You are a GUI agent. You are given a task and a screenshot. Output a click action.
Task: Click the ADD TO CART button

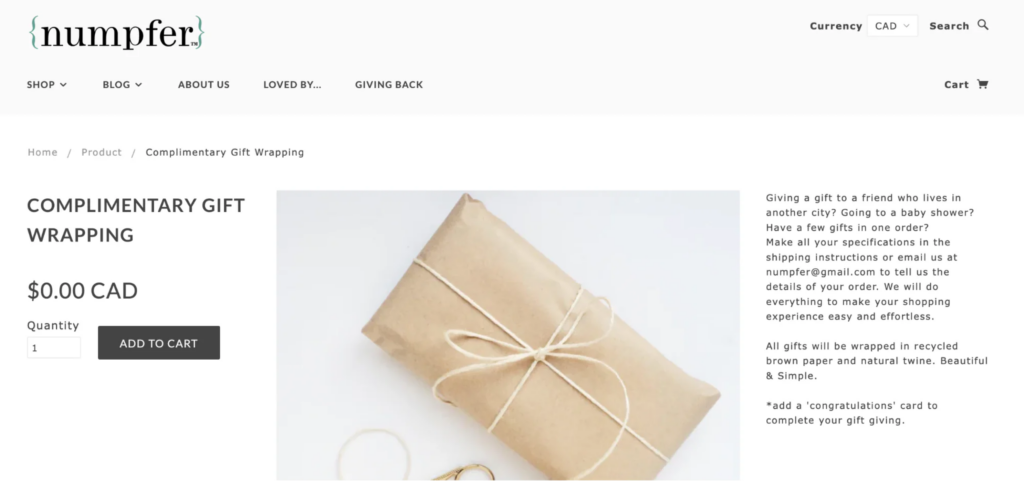[159, 343]
